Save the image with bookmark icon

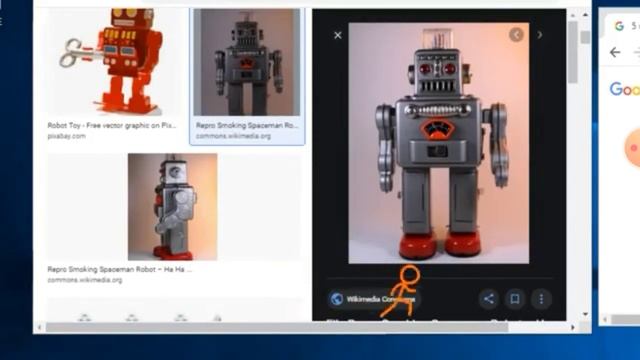[515, 299]
